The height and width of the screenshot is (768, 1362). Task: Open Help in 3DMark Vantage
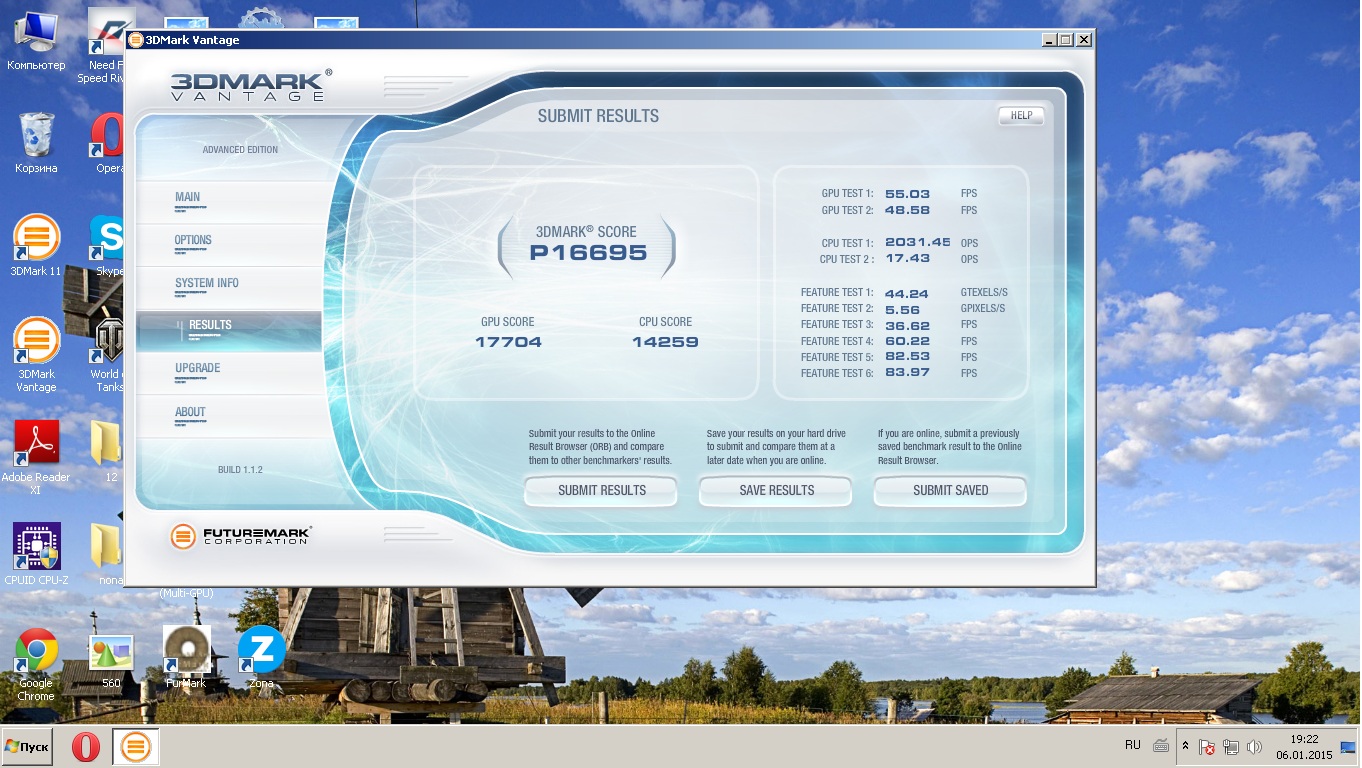tap(1021, 116)
